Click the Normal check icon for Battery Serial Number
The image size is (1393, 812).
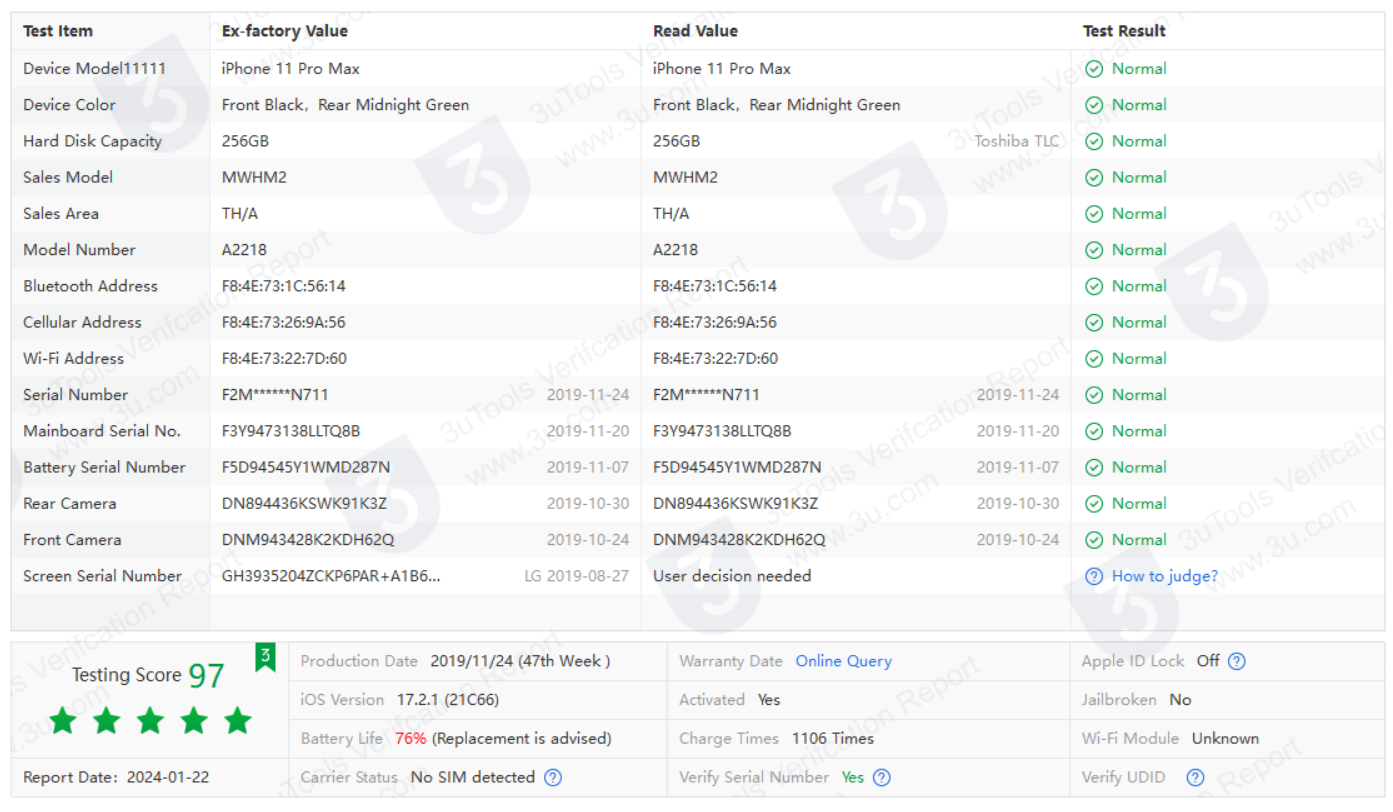coord(1094,467)
